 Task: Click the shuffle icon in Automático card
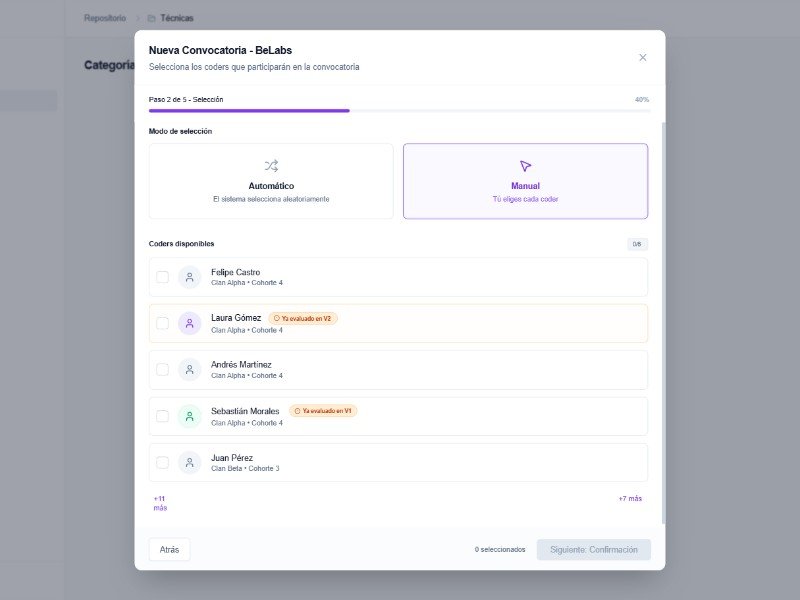pyautogui.click(x=271, y=166)
